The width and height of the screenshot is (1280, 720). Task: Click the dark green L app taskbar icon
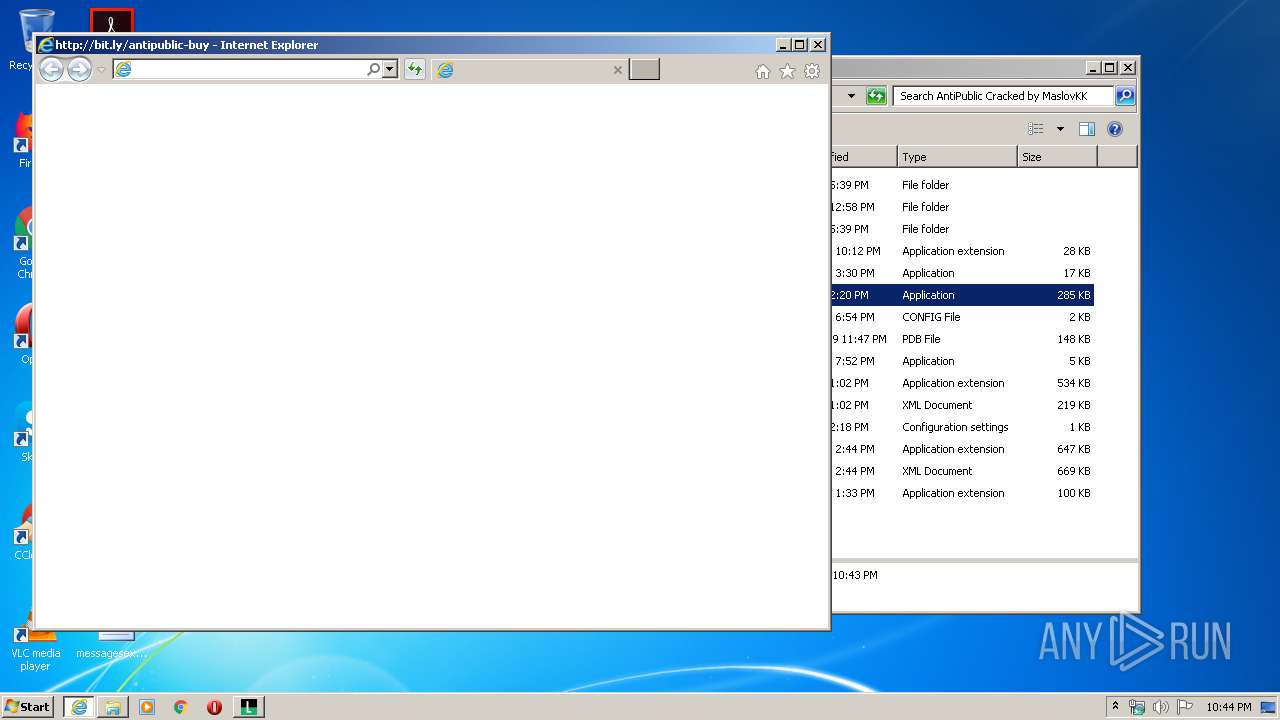249,707
